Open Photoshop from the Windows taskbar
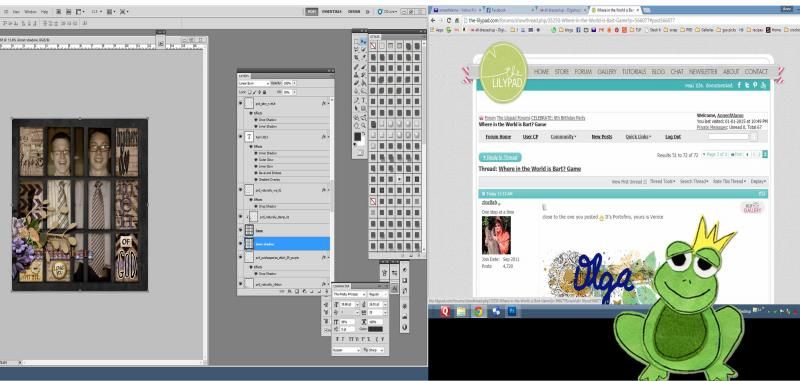Viewport: 800px width, 381px height. coord(512,312)
